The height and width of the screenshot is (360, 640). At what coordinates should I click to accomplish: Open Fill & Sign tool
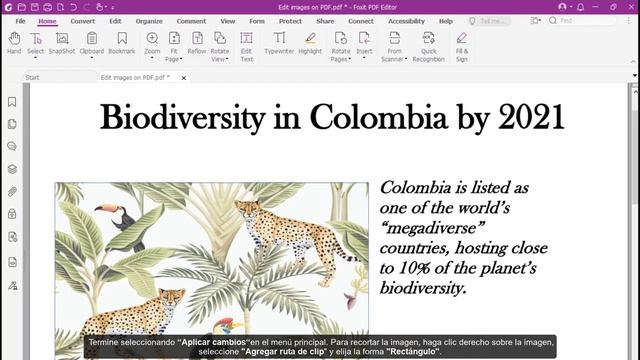(462, 47)
